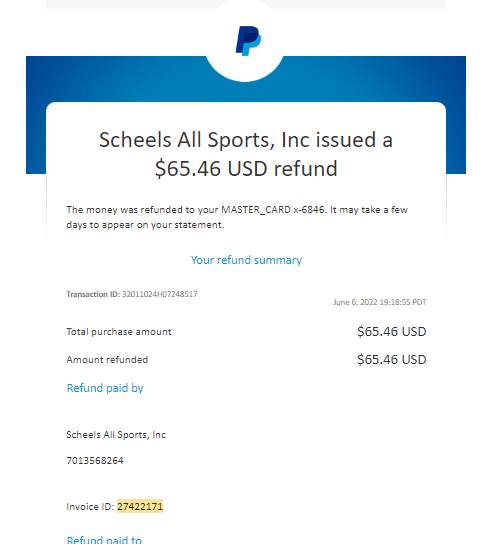Select the Transaction ID number 32011024H07248517
Screen dimensions: 502x544
160,294
